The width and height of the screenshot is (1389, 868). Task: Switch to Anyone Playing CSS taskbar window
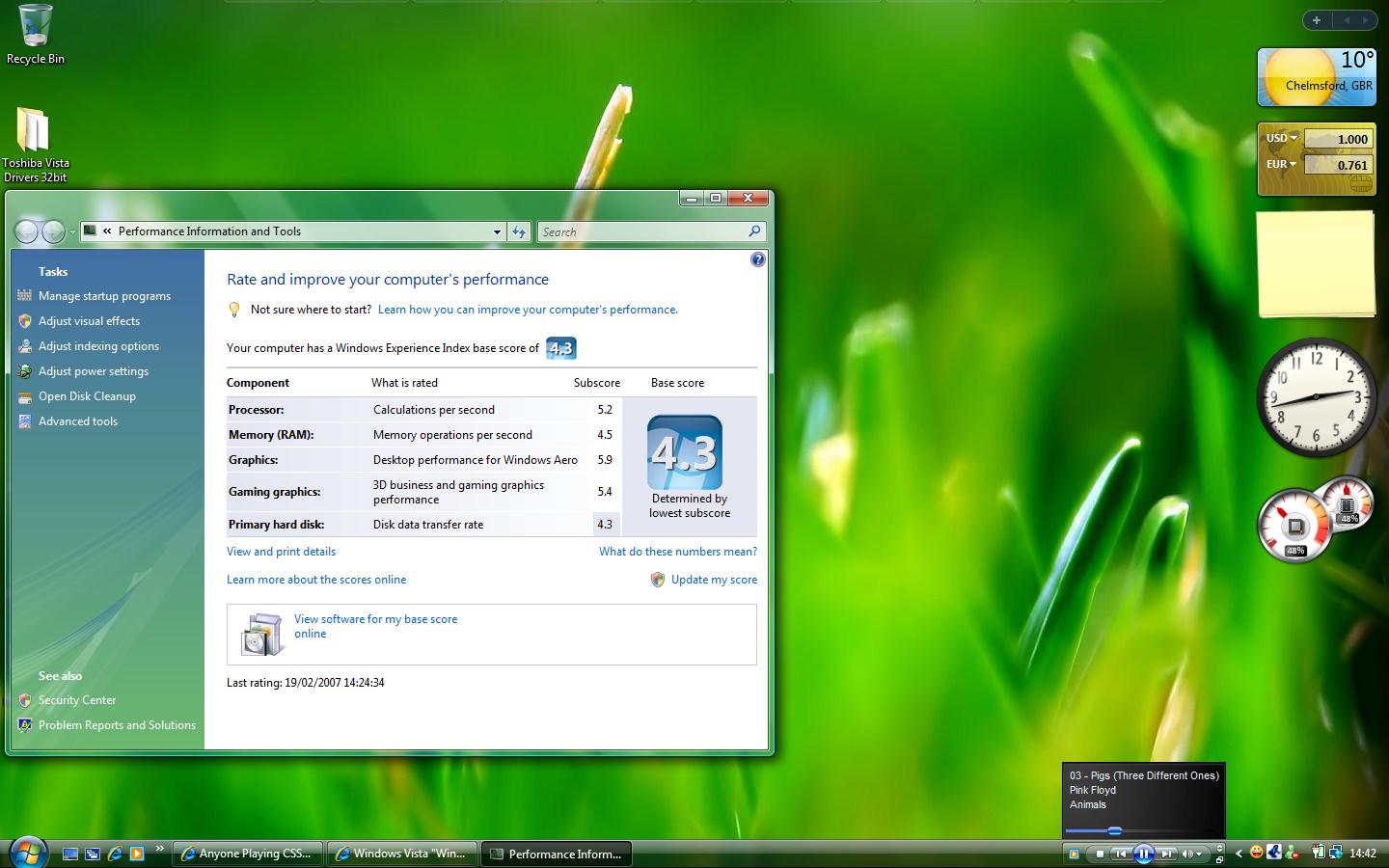click(x=247, y=854)
